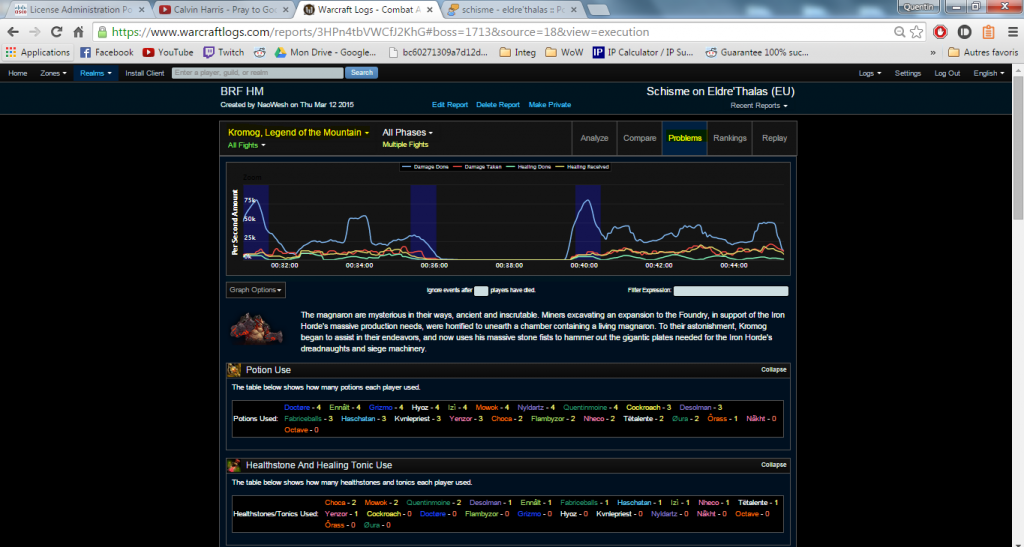1024x547 pixels.
Task: Open the IP Calculator bookmark
Action: point(643,52)
